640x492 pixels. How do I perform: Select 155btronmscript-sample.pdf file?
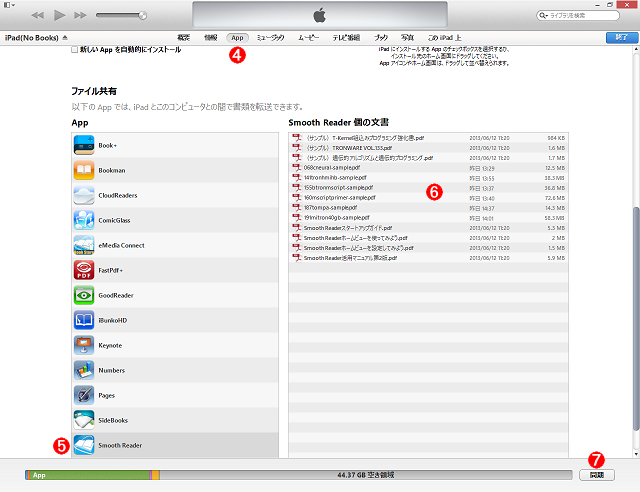[428, 187]
